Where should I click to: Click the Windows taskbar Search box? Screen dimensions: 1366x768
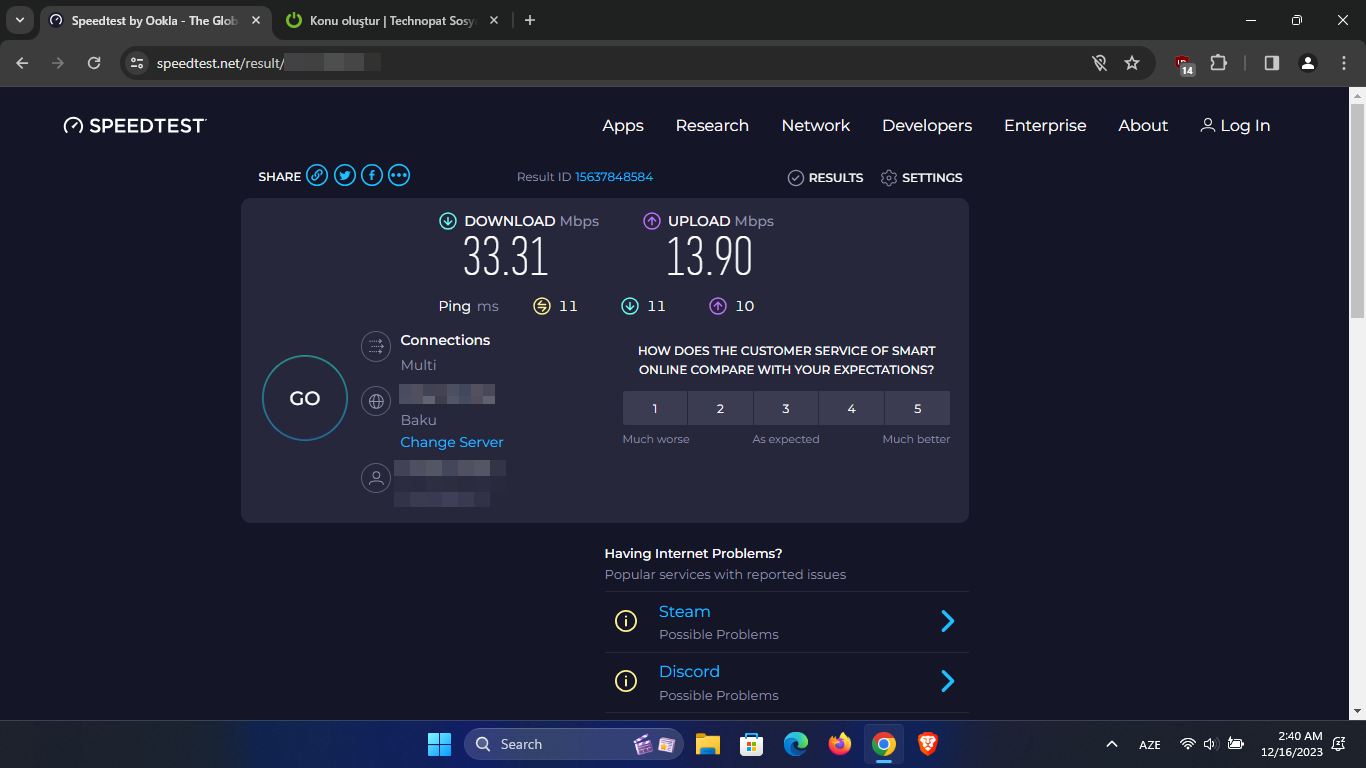click(574, 744)
